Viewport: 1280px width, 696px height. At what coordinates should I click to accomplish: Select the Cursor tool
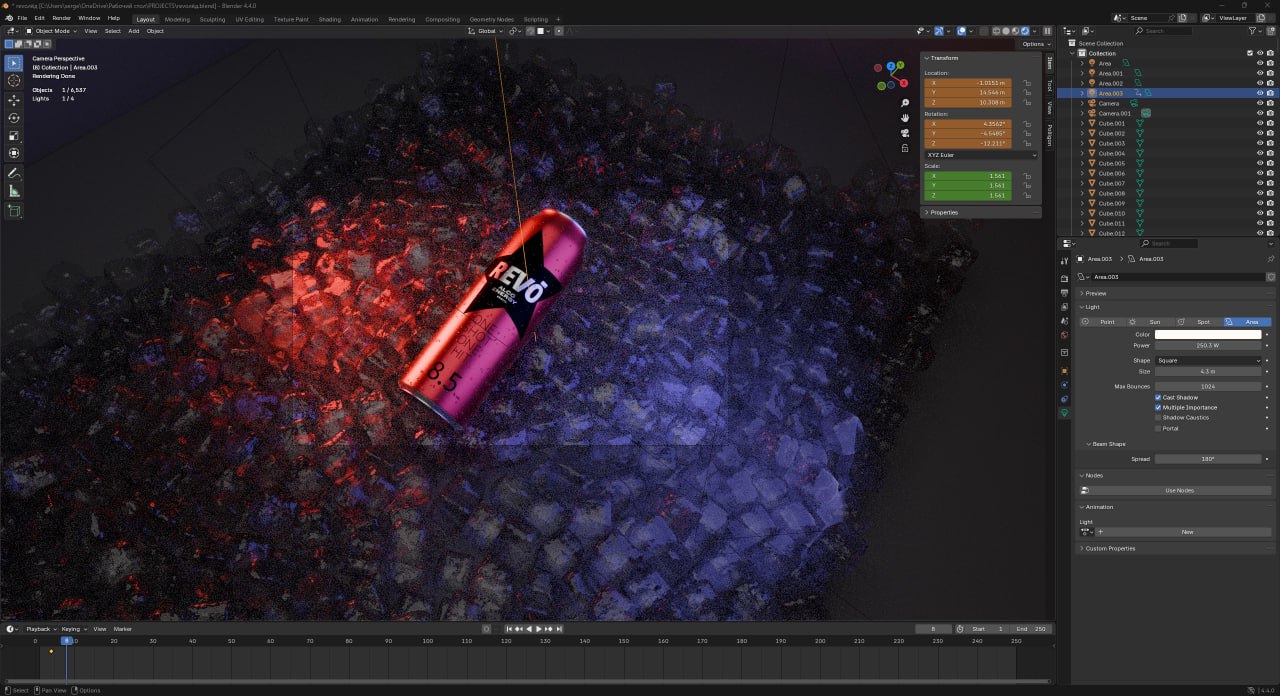pos(14,81)
